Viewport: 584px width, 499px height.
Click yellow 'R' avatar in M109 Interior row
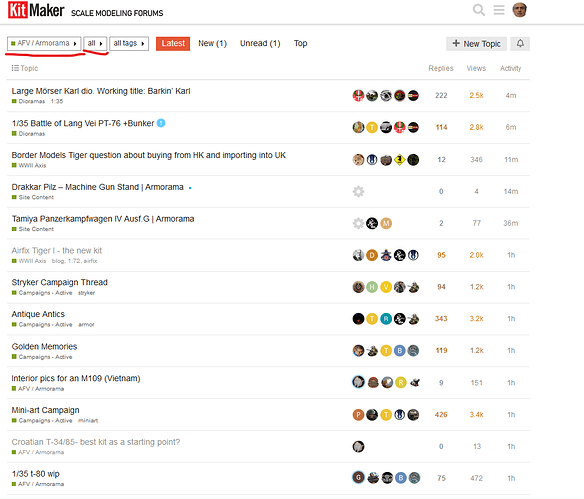(x=401, y=382)
